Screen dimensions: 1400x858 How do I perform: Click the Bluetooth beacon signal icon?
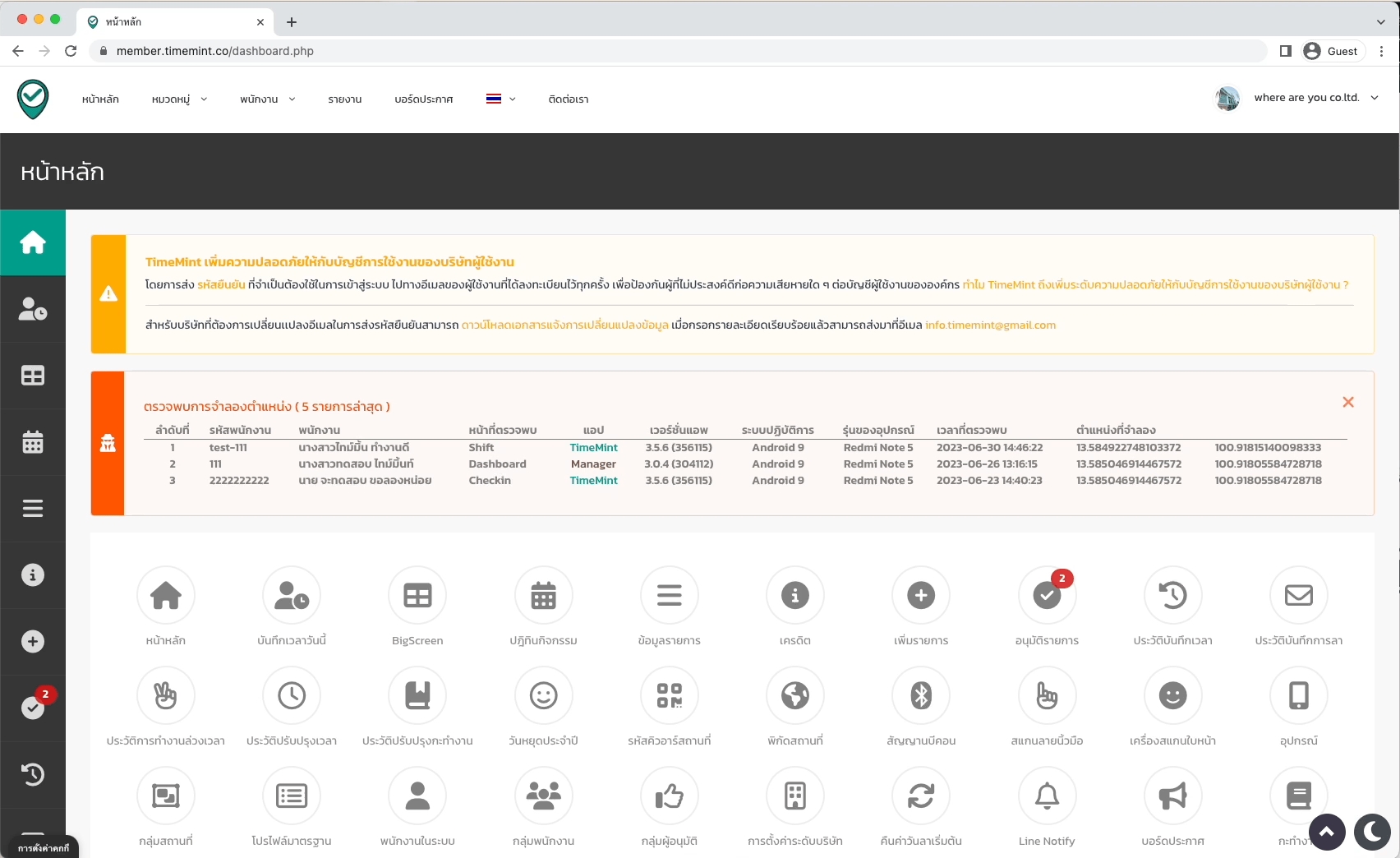pyautogui.click(x=921, y=696)
